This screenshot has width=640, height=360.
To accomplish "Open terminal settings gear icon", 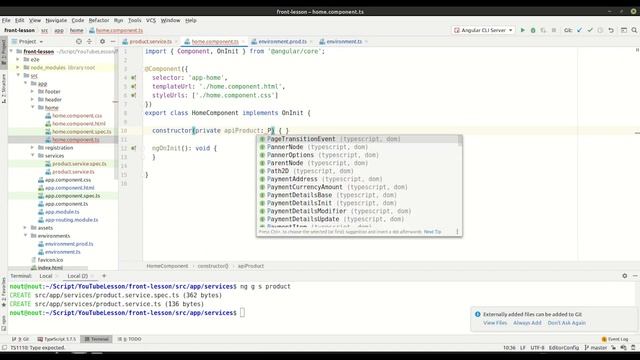I will click(624, 276).
